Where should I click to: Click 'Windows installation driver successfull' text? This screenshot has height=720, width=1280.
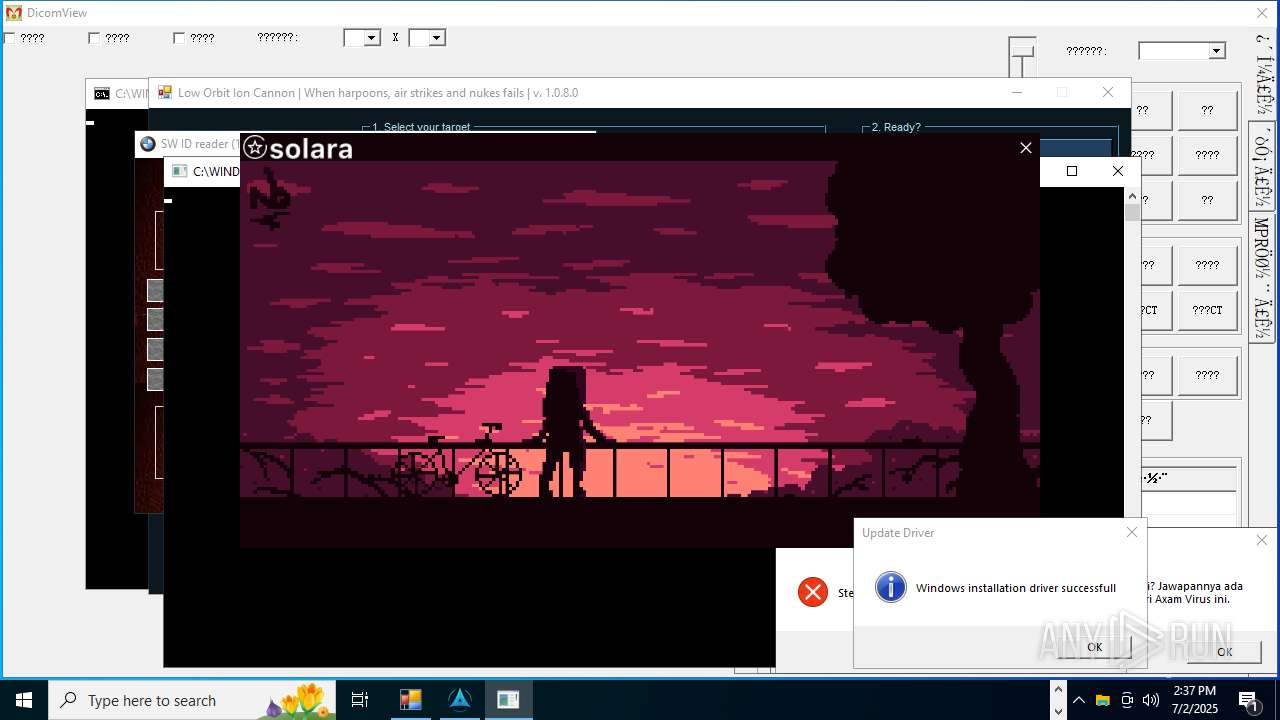(1016, 588)
